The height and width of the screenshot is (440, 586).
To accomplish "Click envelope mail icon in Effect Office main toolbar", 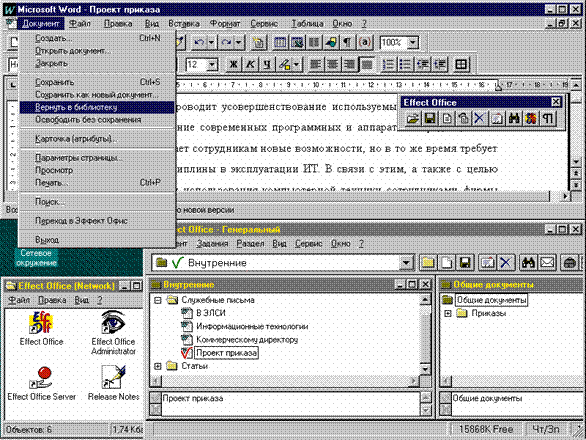I will (547, 263).
